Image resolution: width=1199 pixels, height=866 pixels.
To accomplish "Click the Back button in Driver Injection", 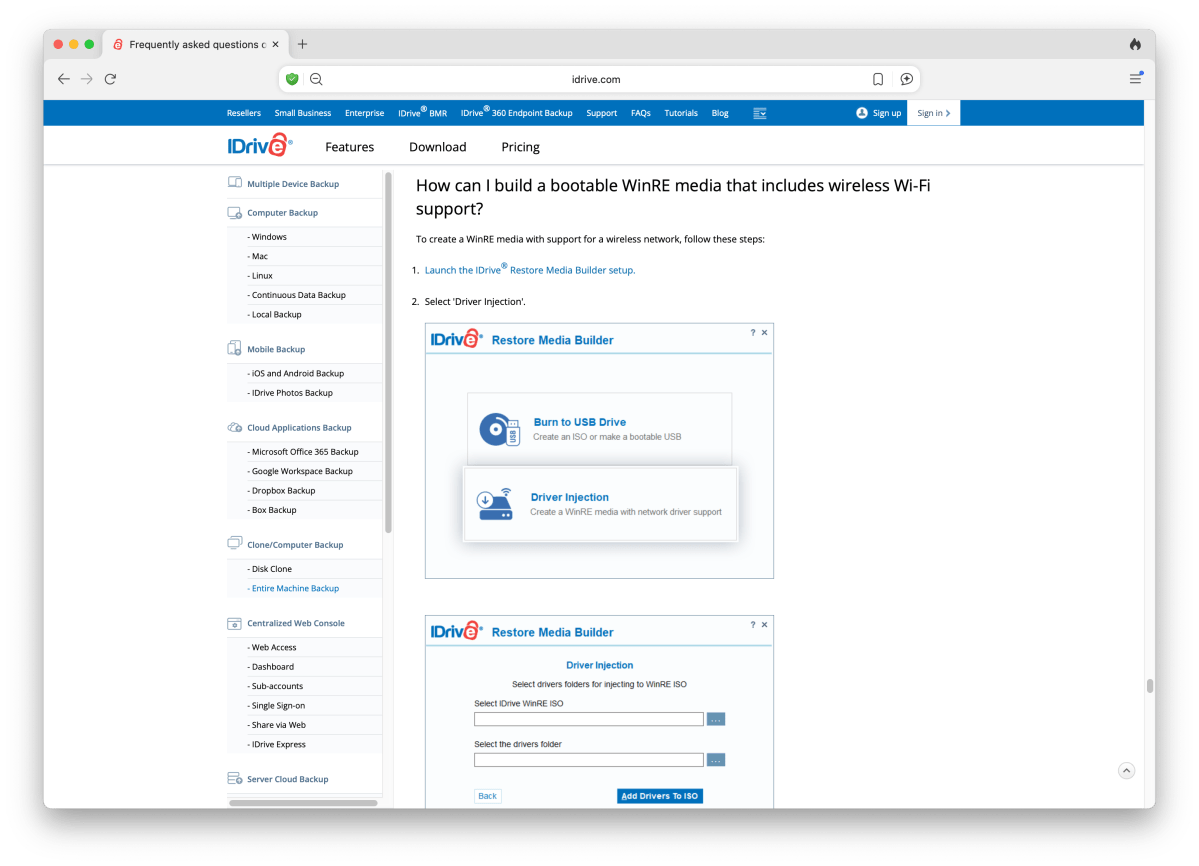I will click(487, 796).
